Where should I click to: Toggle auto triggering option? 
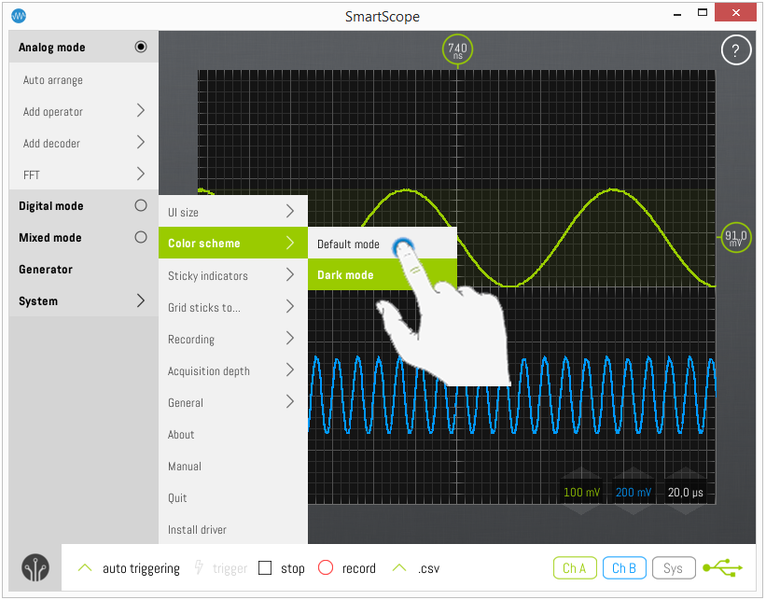coord(130,568)
